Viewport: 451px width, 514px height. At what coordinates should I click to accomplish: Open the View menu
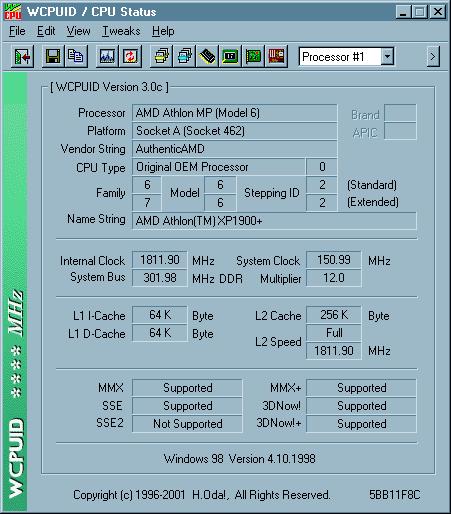point(78,31)
